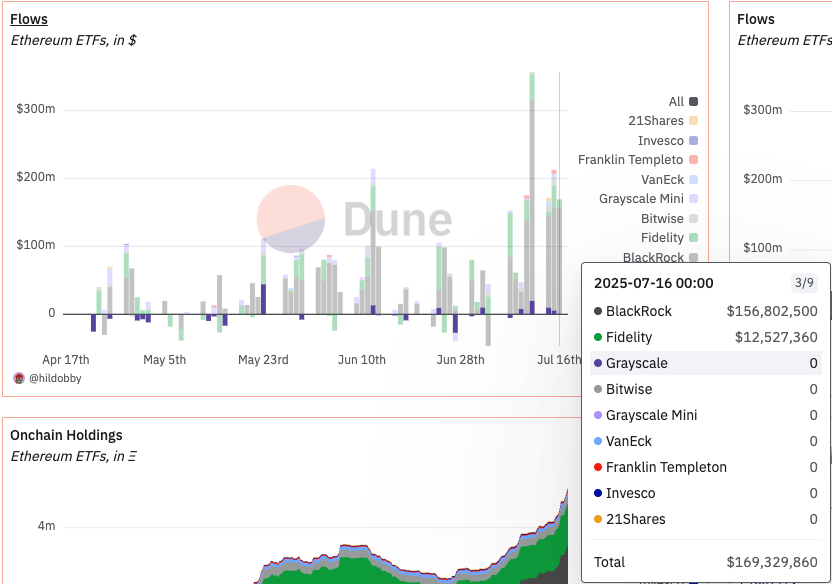Toggle the Invesco legend entry
The image size is (832, 584).
click(668, 141)
